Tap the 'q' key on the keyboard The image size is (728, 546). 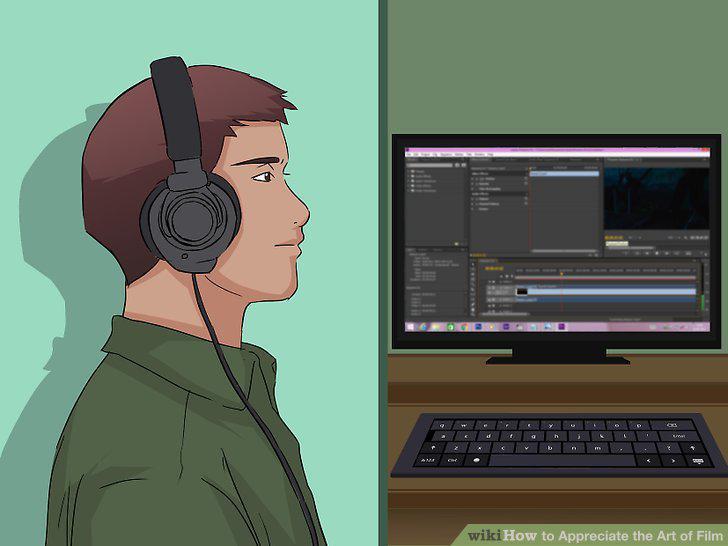[442, 424]
